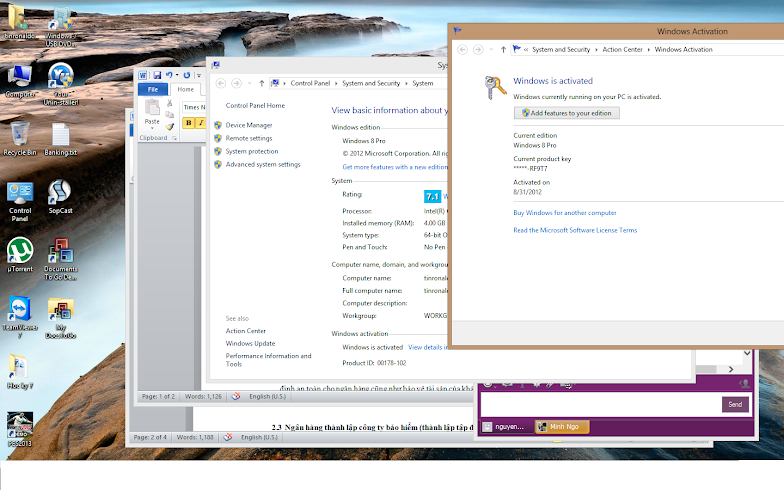Image resolution: width=784 pixels, height=490 pixels.
Task: Switch to 'Minh Ngo' chat tab
Action: [x=562, y=426]
